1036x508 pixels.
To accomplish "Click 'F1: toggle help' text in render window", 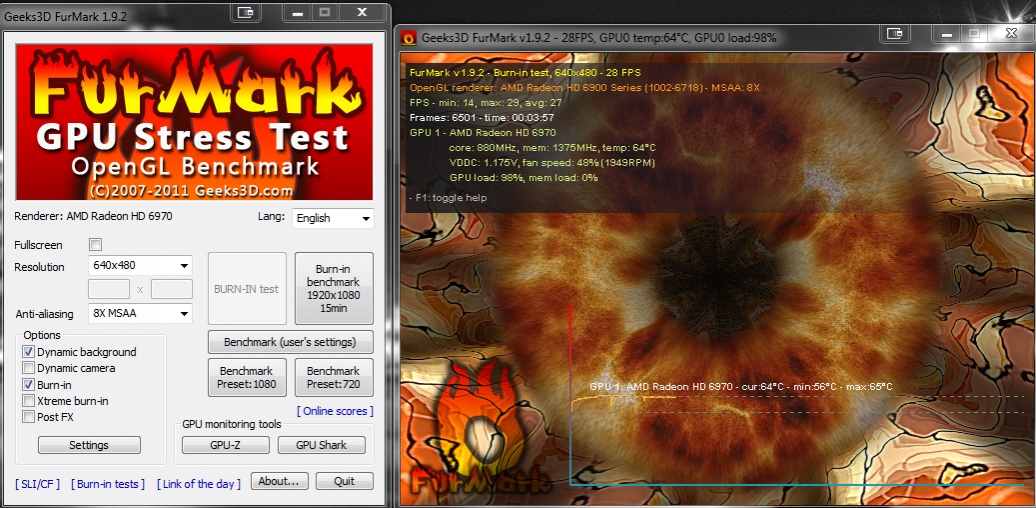I will tap(449, 198).
